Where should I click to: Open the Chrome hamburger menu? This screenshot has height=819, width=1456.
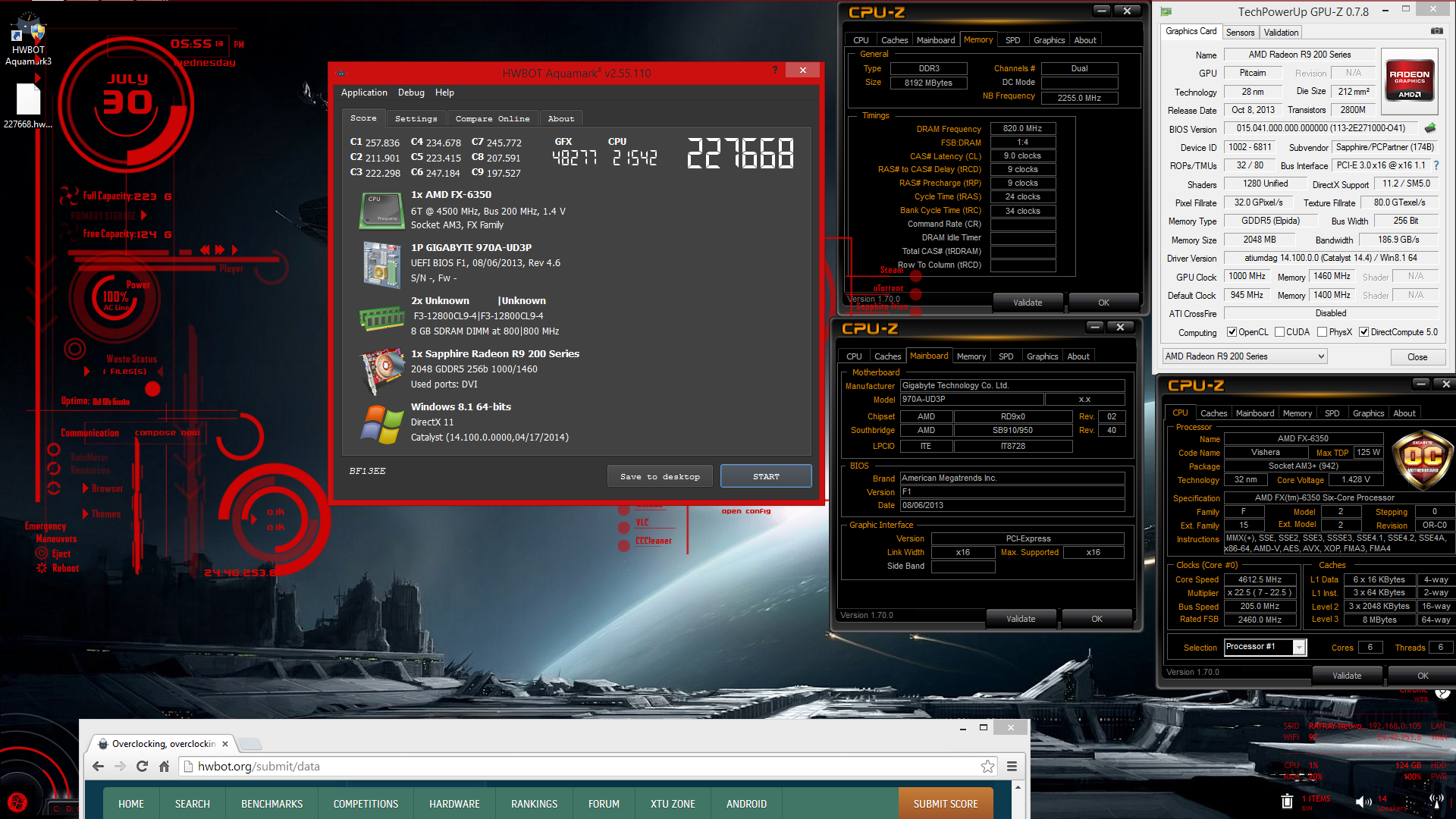coord(1012,766)
